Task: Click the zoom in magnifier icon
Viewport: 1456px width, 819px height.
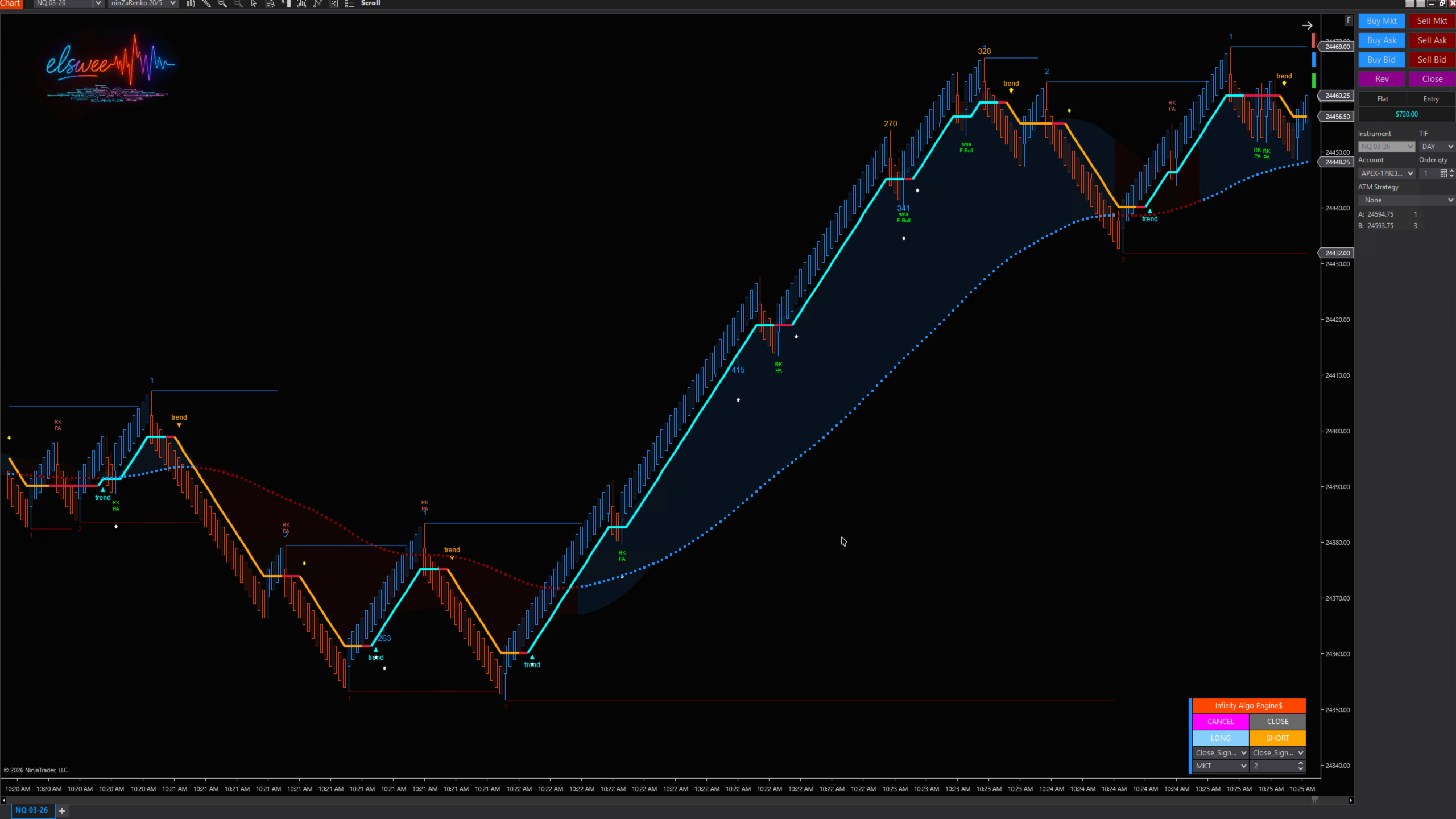Action: [222, 3]
